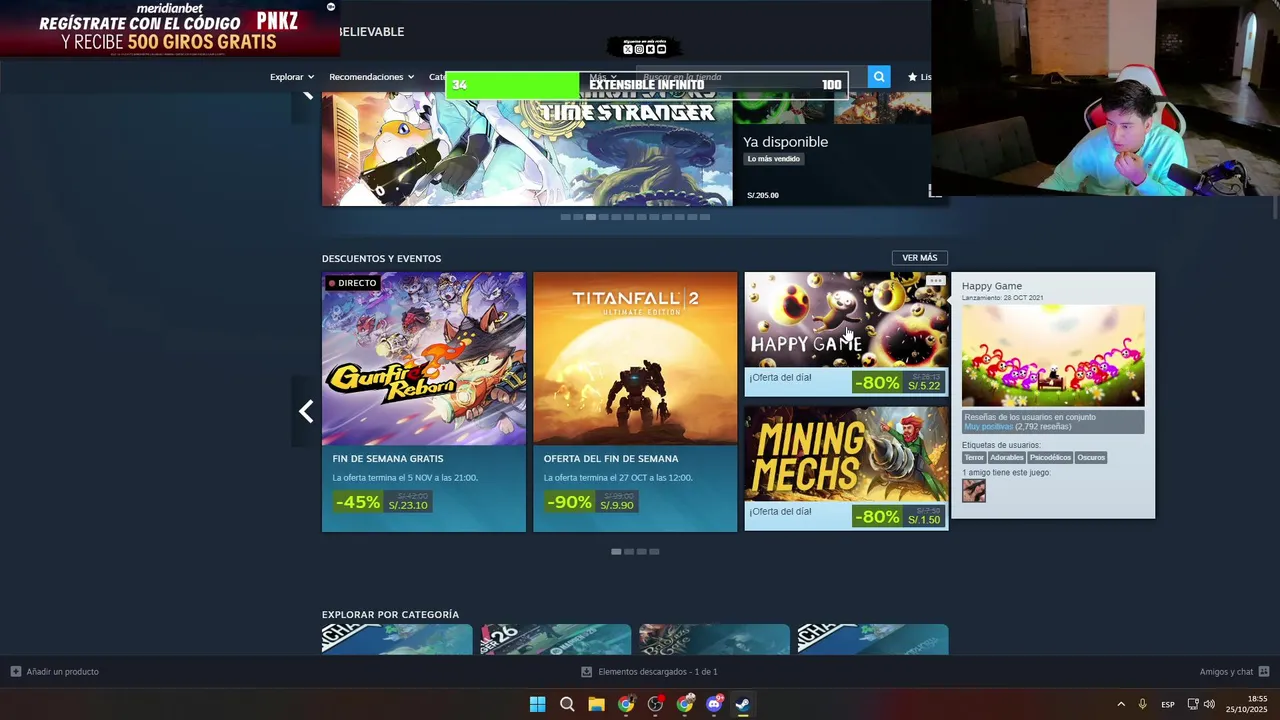The height and width of the screenshot is (720, 1280).
Task: Open the Windows Start menu
Action: (x=537, y=704)
